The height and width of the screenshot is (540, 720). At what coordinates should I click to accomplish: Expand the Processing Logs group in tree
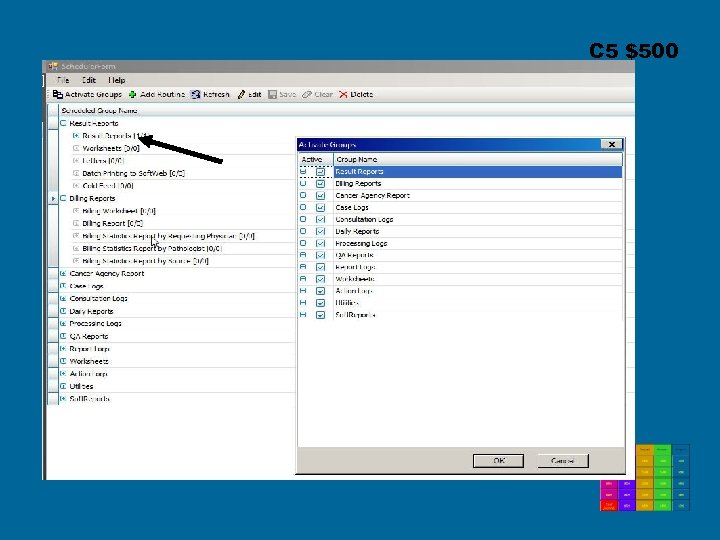click(x=63, y=324)
